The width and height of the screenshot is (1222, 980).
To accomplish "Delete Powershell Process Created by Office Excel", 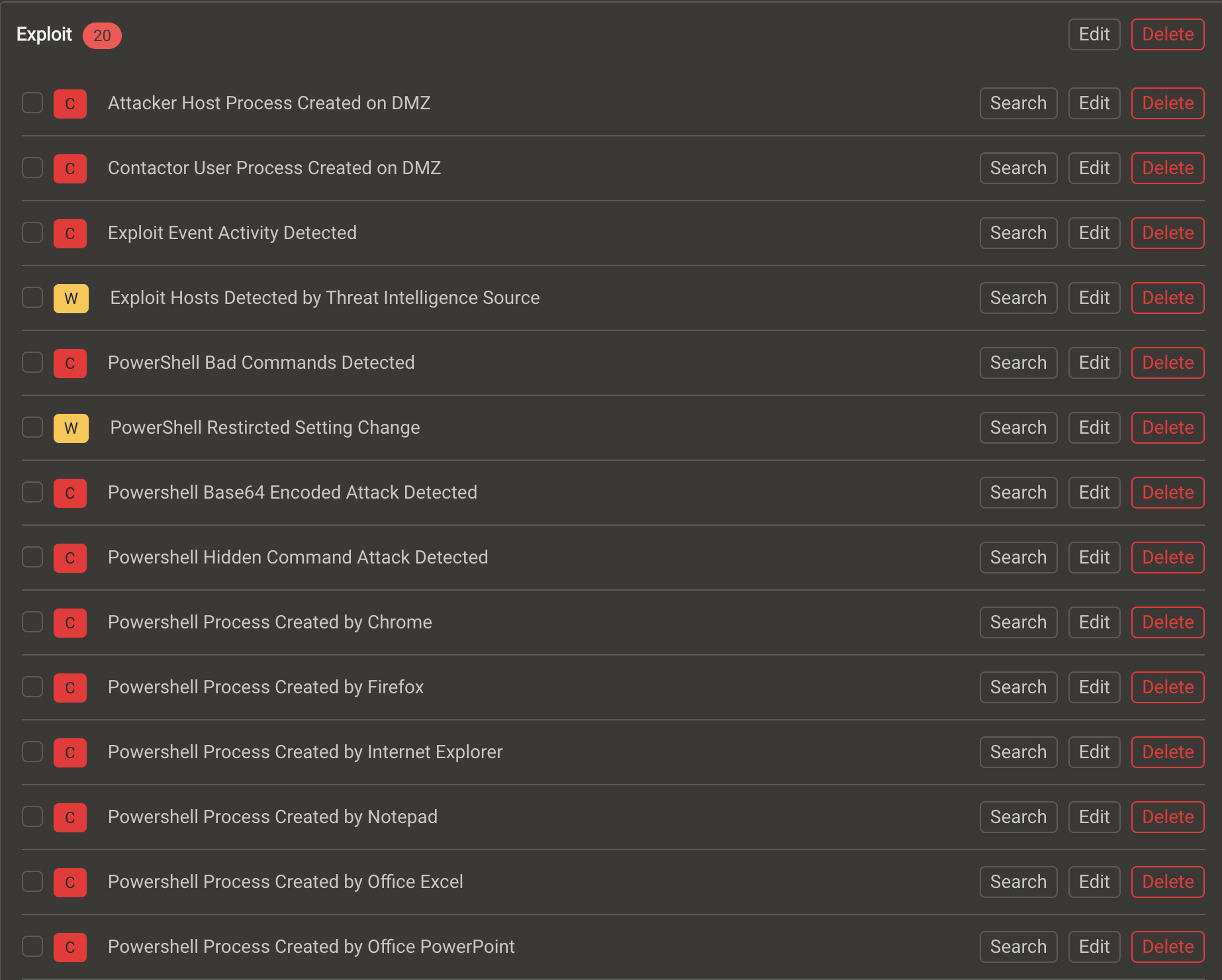I will click(x=1168, y=882).
